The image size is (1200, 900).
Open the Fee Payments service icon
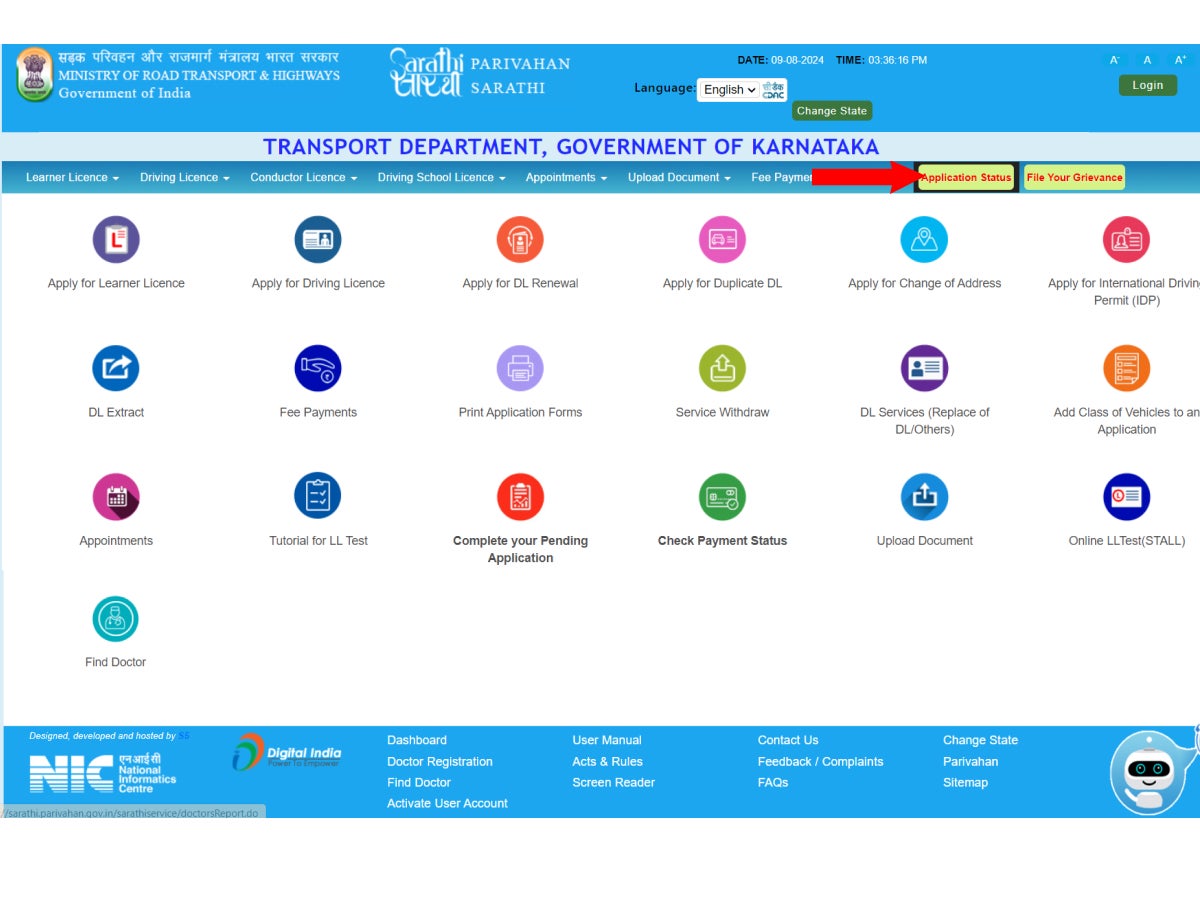click(x=318, y=367)
